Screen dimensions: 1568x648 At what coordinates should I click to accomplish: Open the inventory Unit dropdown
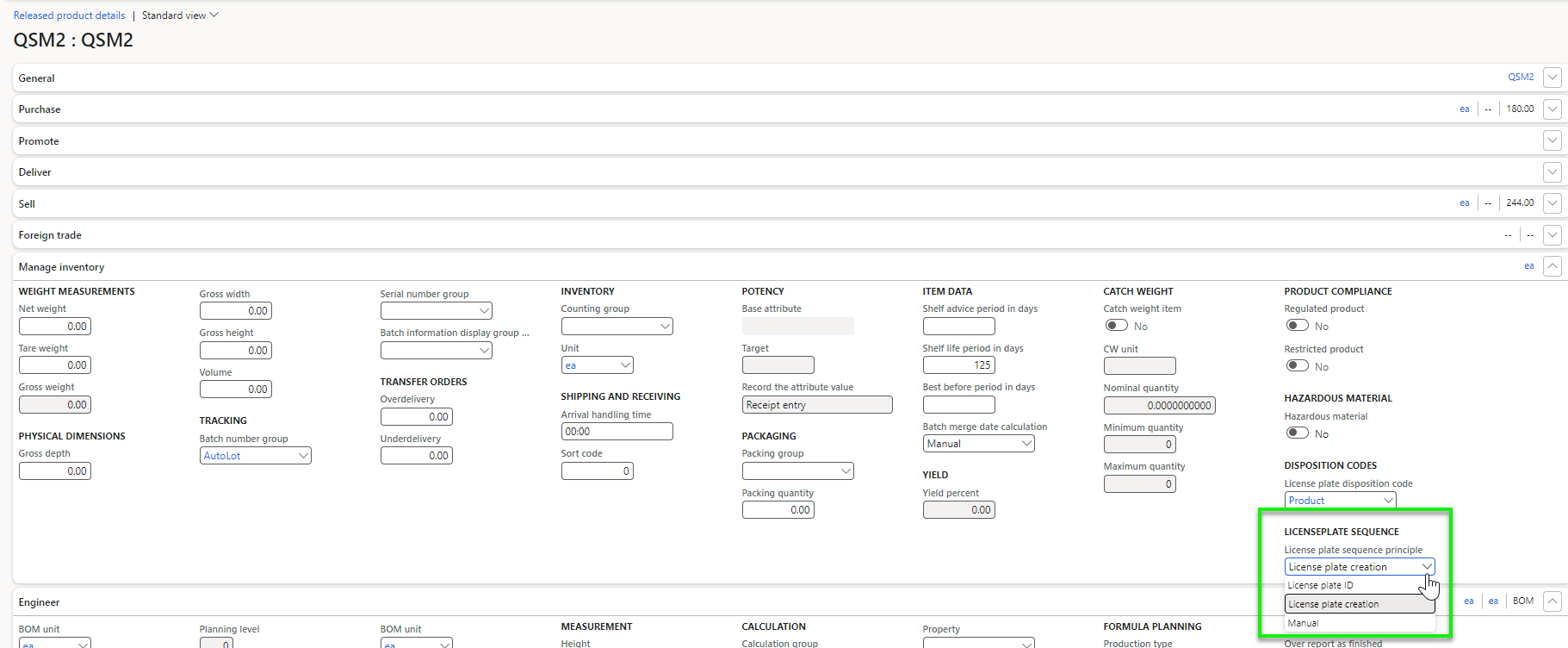tap(625, 365)
